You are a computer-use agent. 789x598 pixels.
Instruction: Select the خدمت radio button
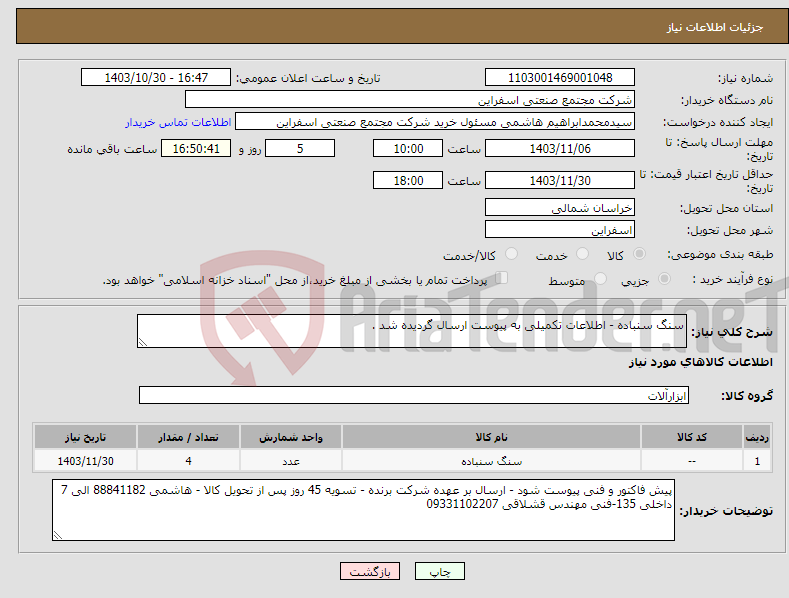point(582,254)
